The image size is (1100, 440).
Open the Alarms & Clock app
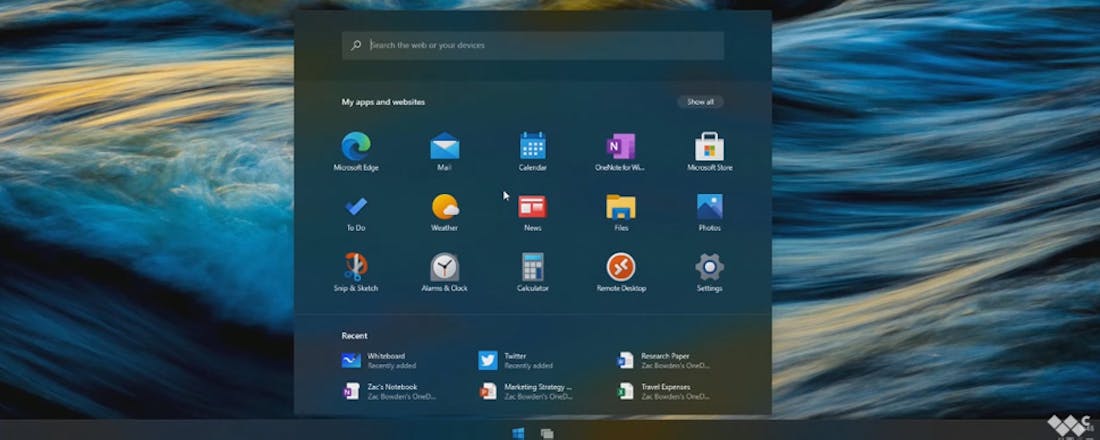(444, 272)
